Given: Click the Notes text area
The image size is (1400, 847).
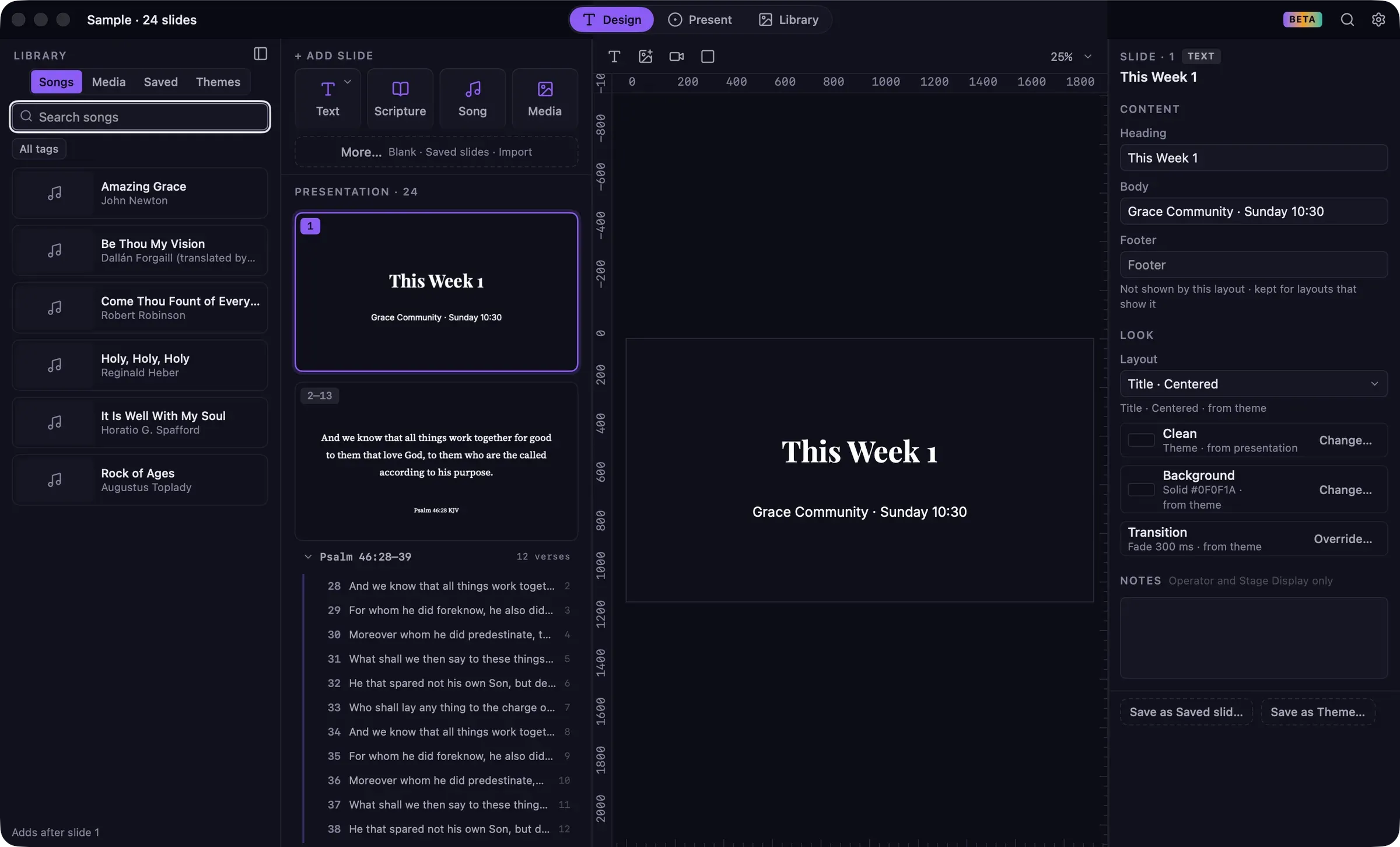Looking at the screenshot, I should tap(1253, 638).
